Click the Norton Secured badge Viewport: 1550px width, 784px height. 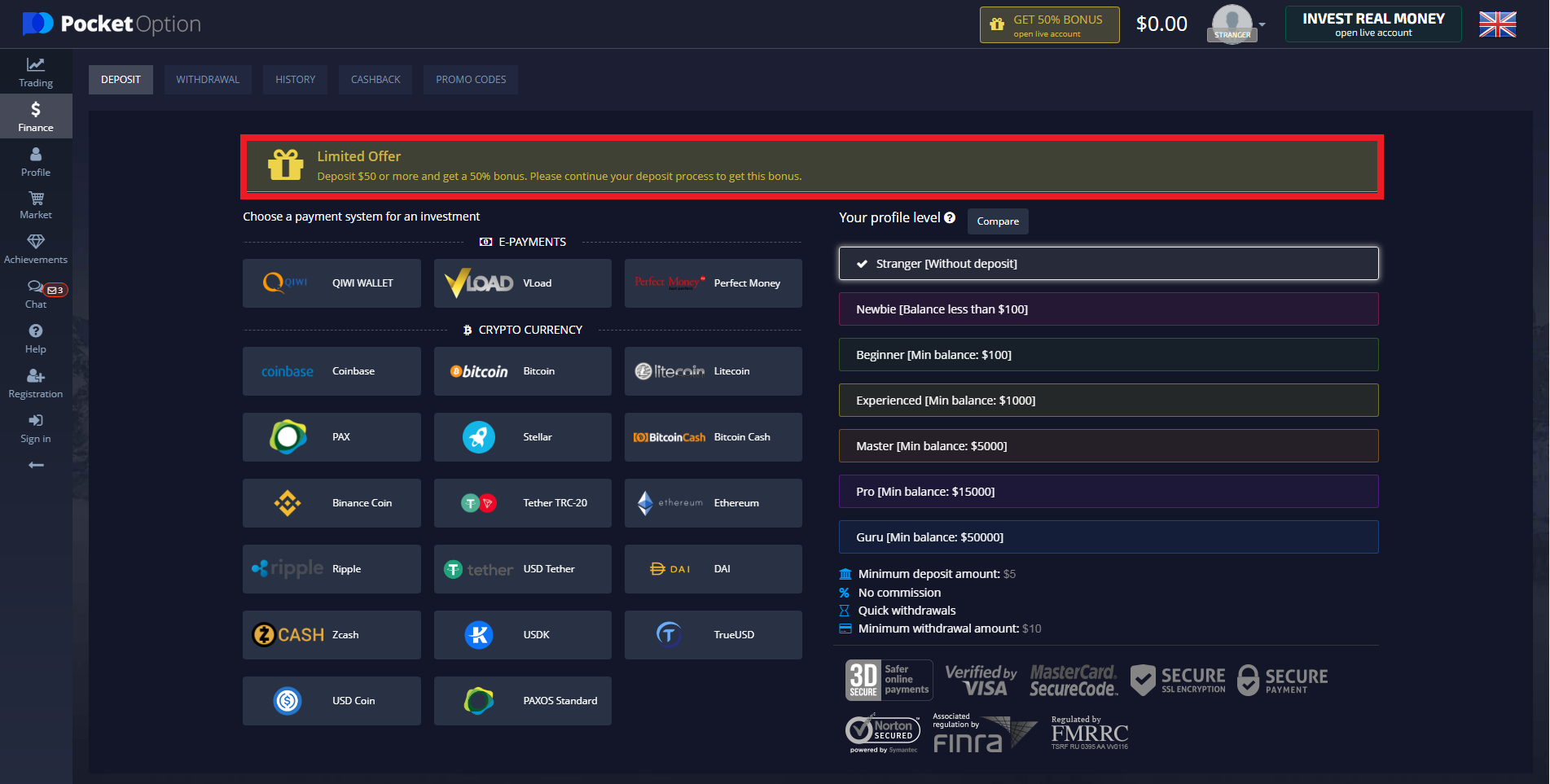884,734
